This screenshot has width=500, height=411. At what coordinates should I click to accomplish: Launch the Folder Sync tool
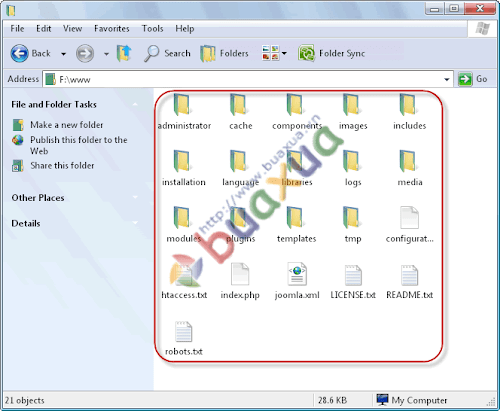tap(332, 53)
